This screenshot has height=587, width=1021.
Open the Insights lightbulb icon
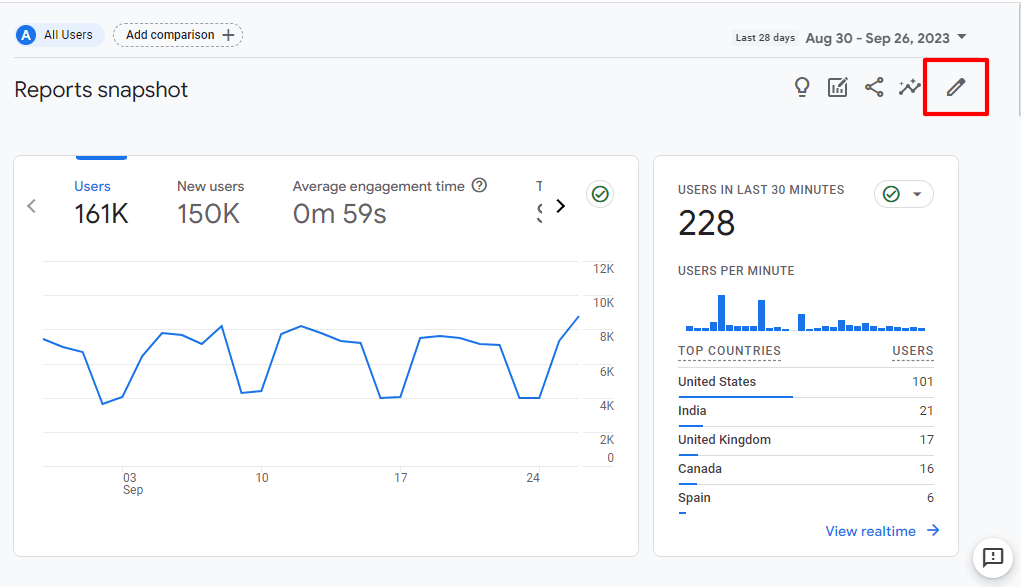pyautogui.click(x=801, y=87)
